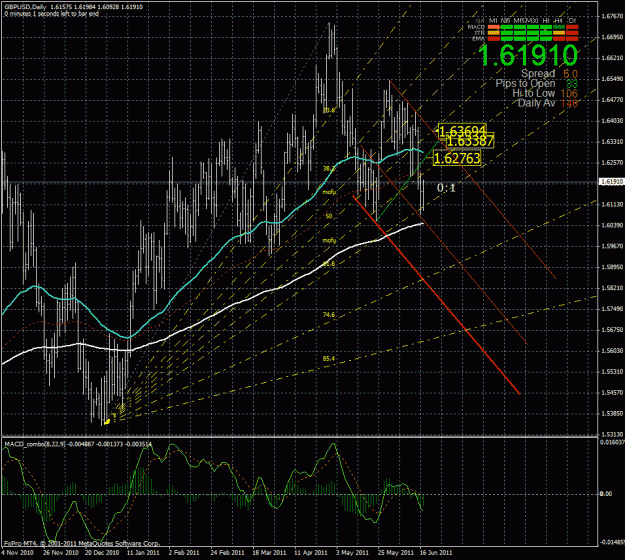
Task: Click the 38.2 Fibonacci fan label
Action: (x=329, y=169)
